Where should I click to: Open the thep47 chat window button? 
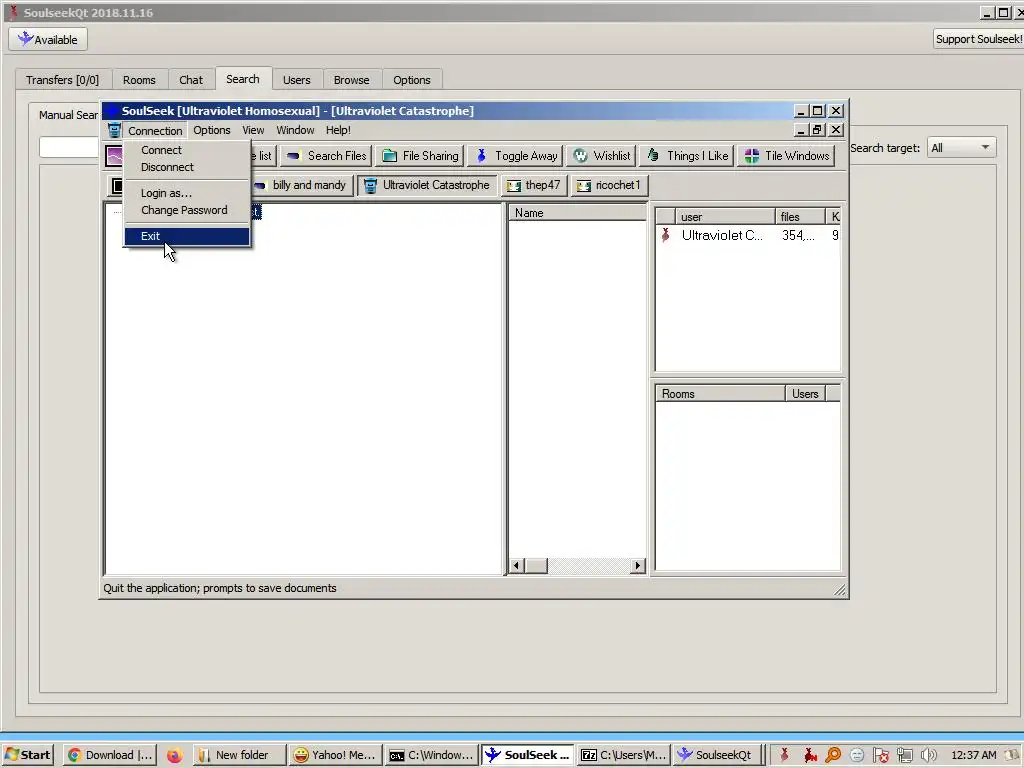click(534, 185)
